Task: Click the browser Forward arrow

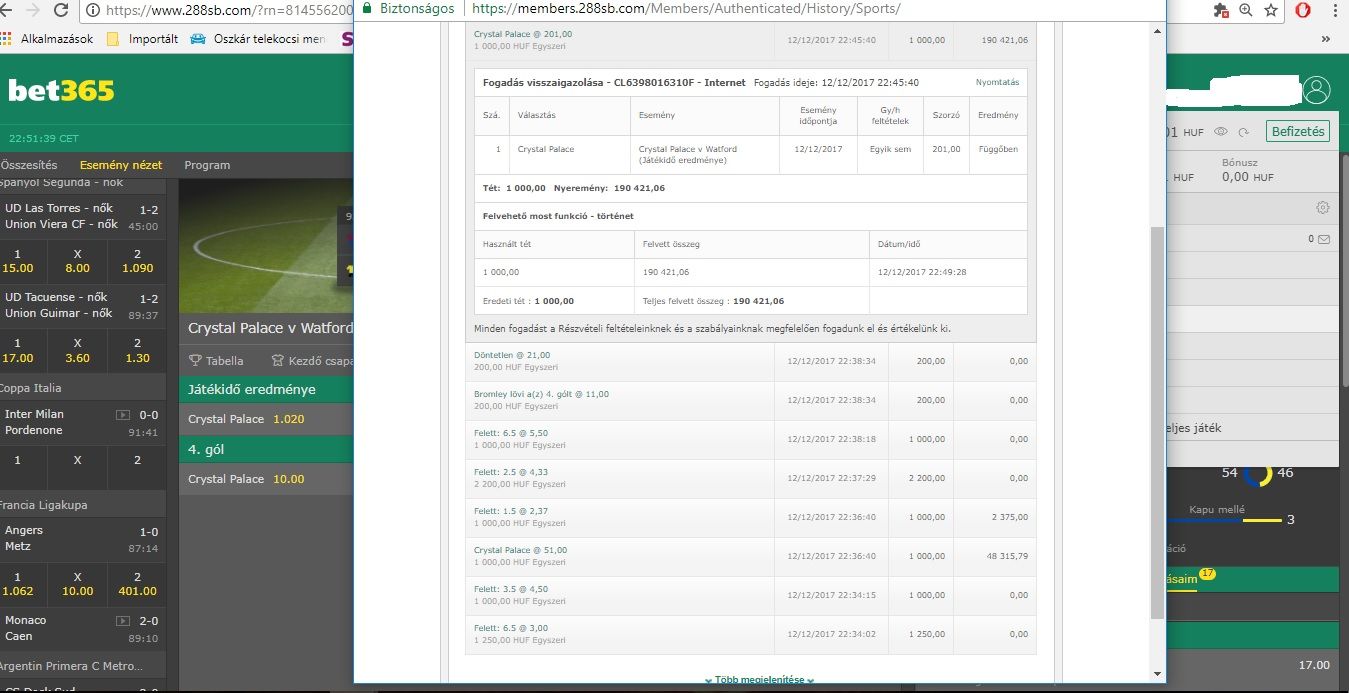Action: (x=32, y=11)
